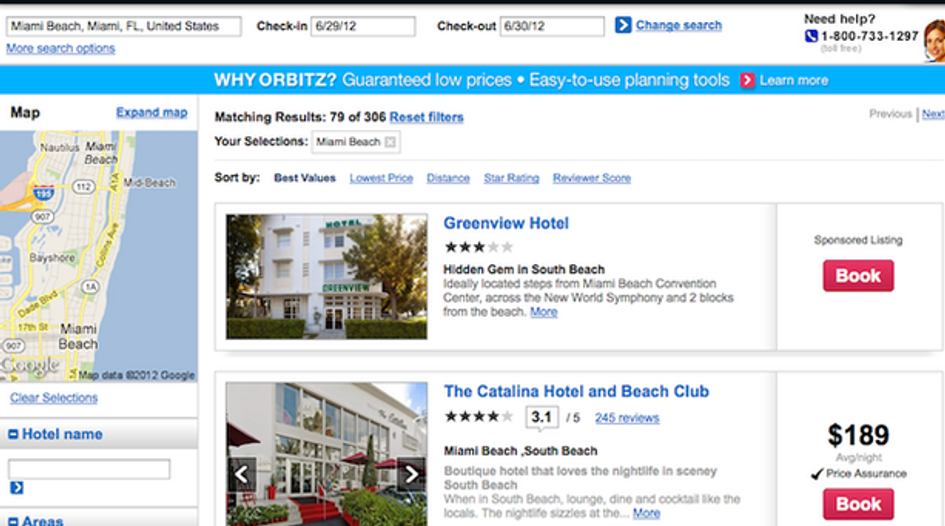945x526 pixels.
Task: Click the Check-in date field
Action: [x=363, y=26]
